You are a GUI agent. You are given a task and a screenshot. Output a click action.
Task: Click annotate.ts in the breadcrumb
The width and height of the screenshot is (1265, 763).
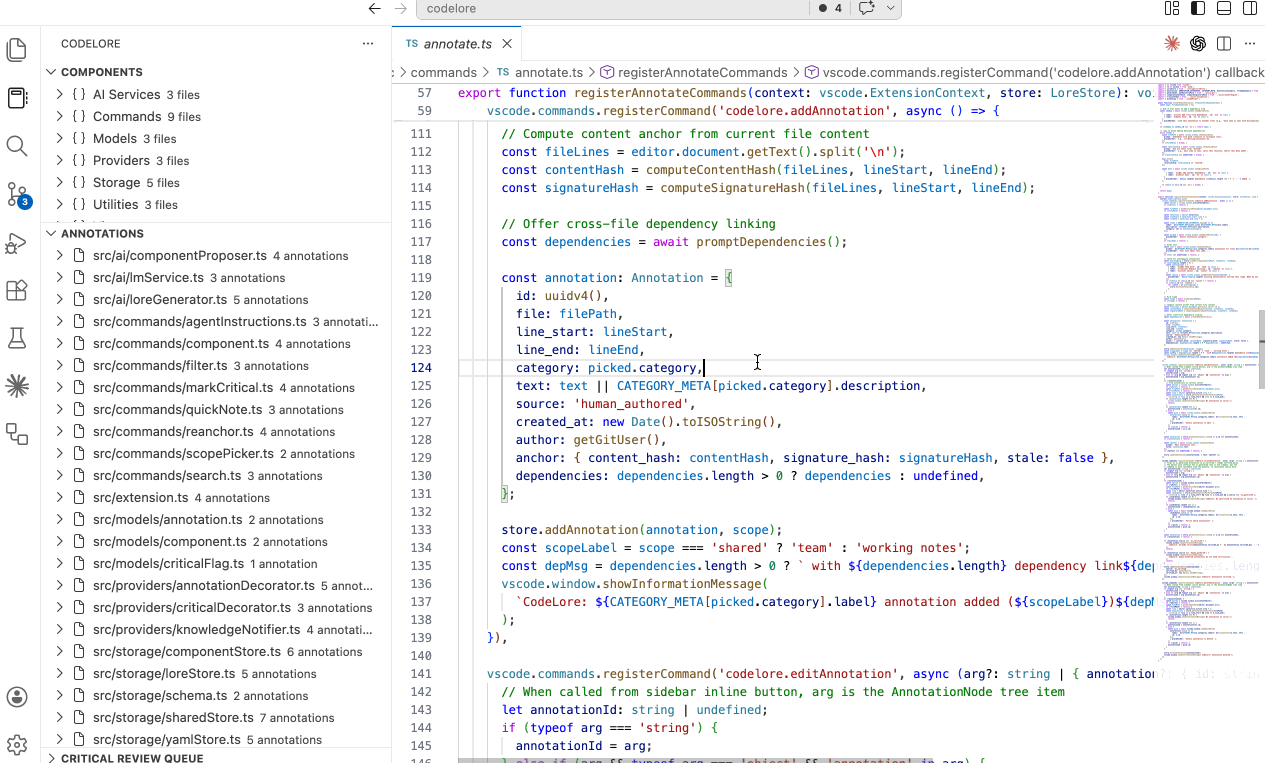pos(549,72)
